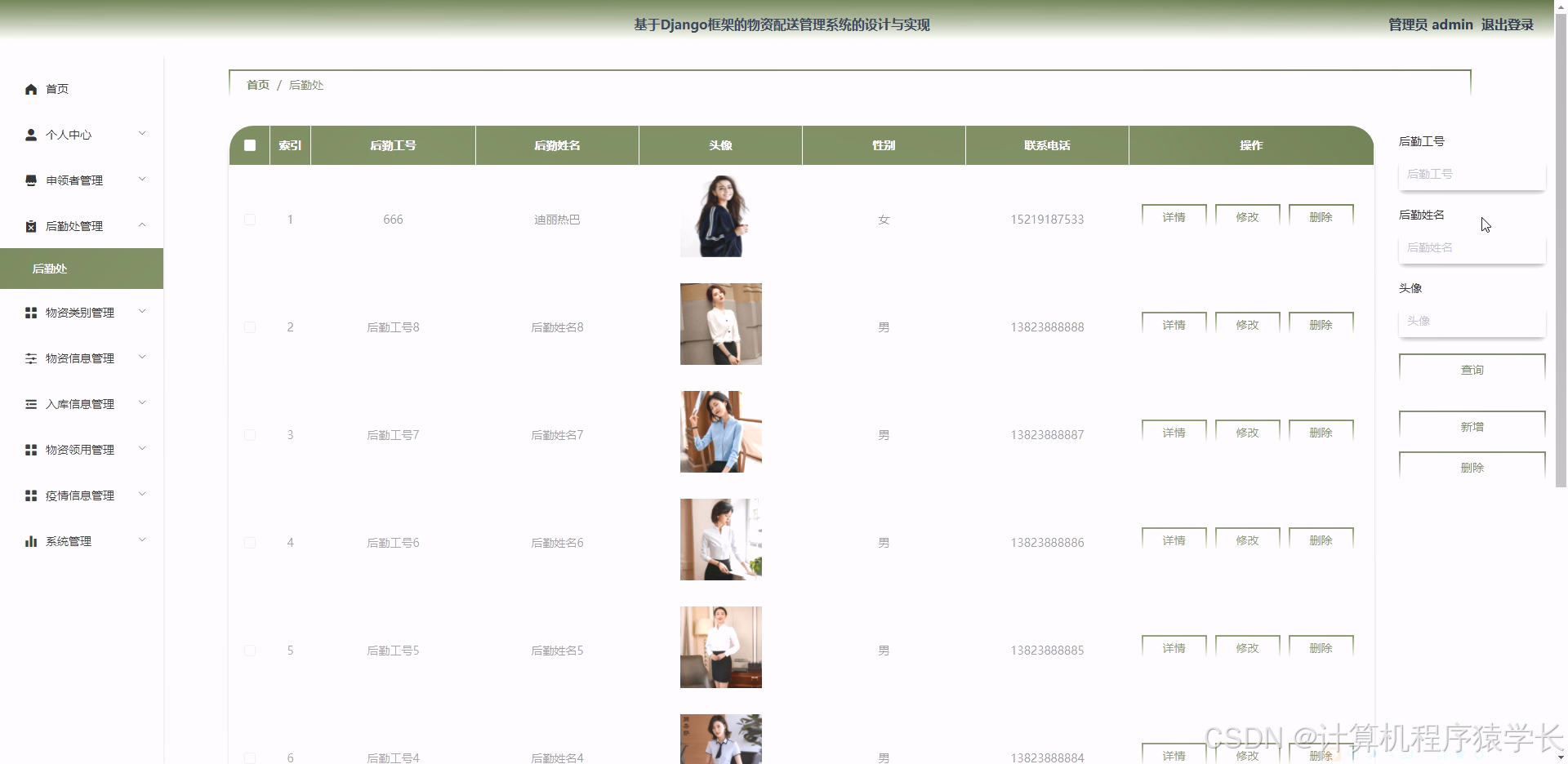This screenshot has height=764, width=1568.
Task: Click the bulk 删除 button under 新增
Action: (1472, 467)
